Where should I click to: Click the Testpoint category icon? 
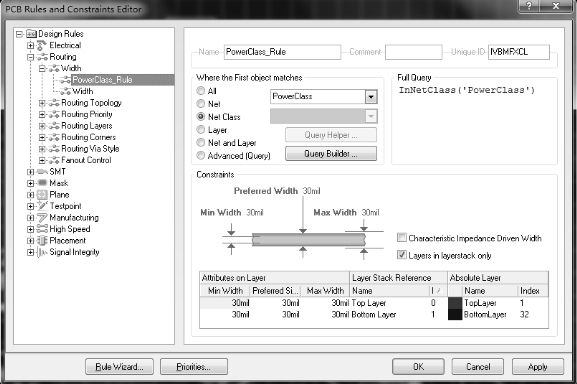click(42, 206)
